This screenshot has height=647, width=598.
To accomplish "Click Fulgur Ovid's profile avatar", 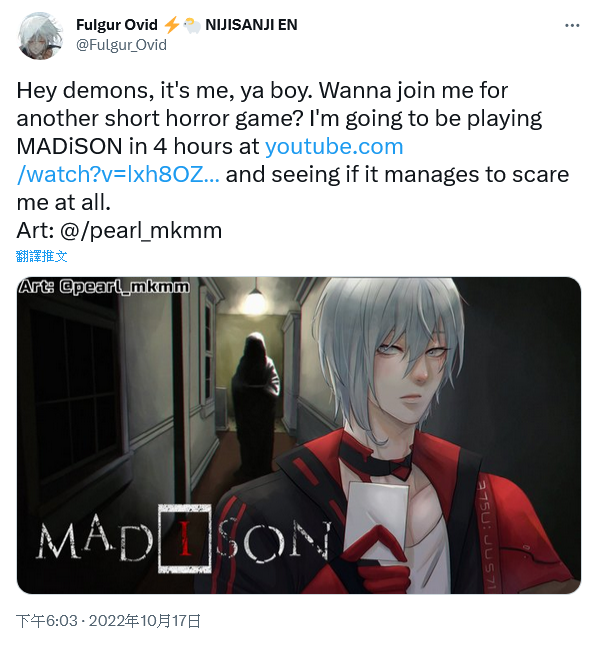I will point(40,36).
